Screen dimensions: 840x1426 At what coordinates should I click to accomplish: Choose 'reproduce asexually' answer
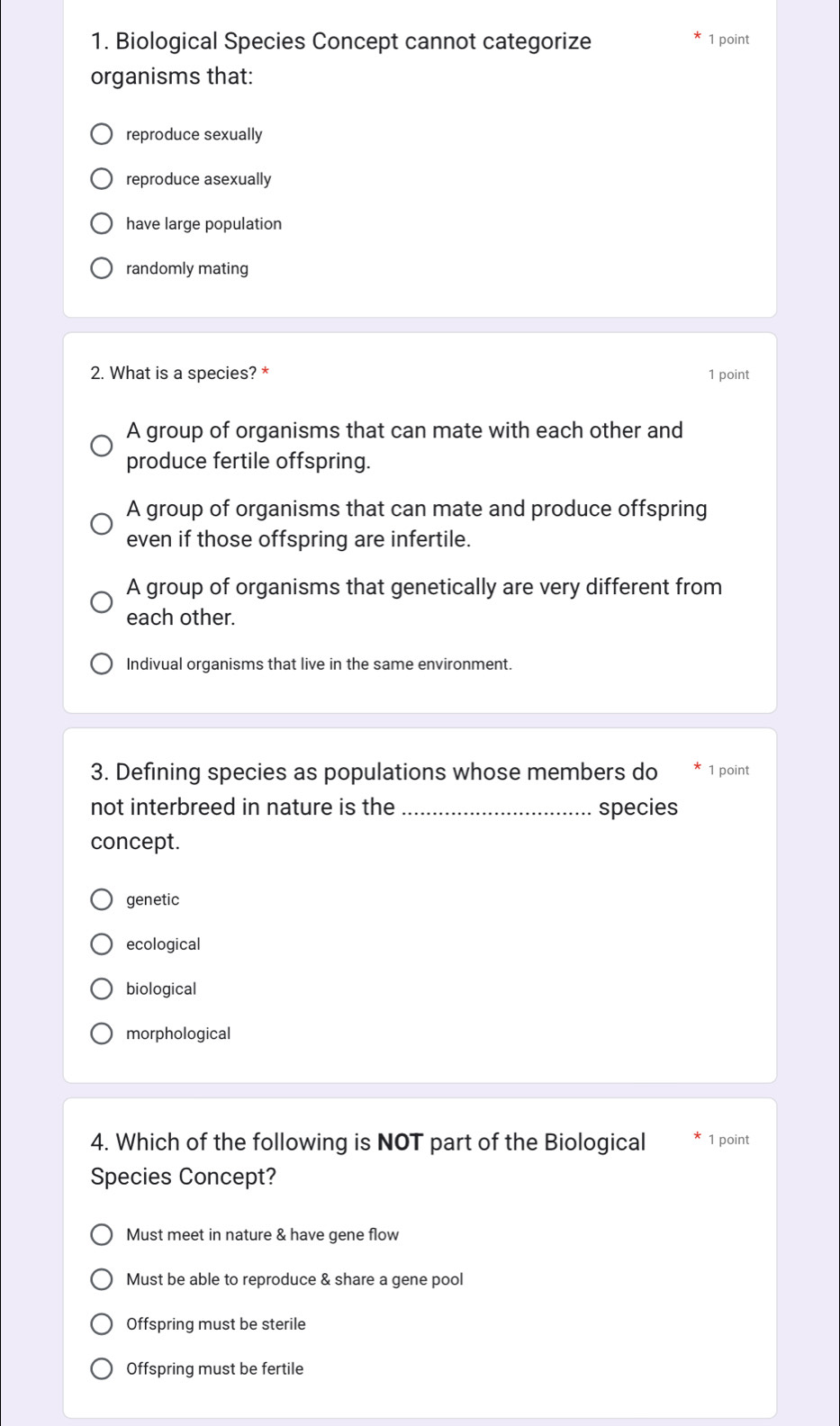[102, 179]
